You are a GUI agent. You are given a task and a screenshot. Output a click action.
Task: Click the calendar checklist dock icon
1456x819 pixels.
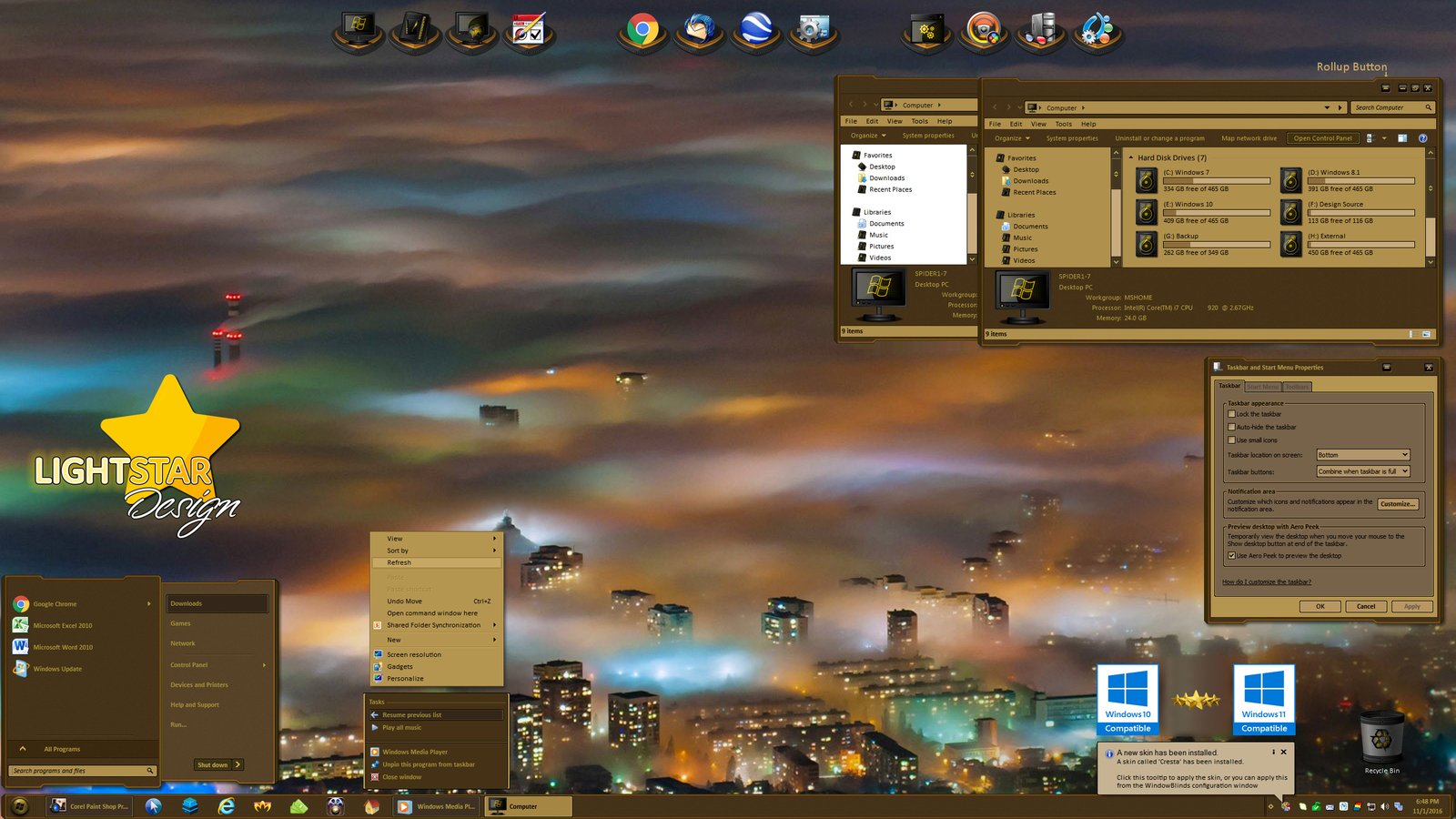point(528,29)
